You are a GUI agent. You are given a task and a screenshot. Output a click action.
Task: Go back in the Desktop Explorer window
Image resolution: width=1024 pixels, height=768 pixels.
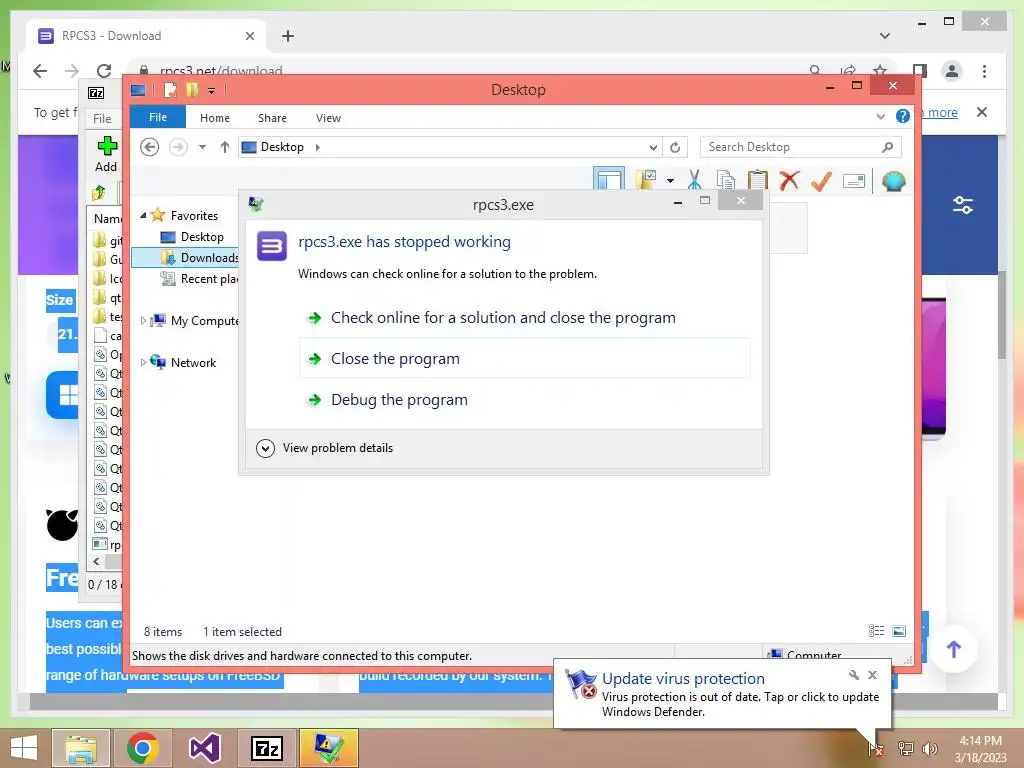150,147
